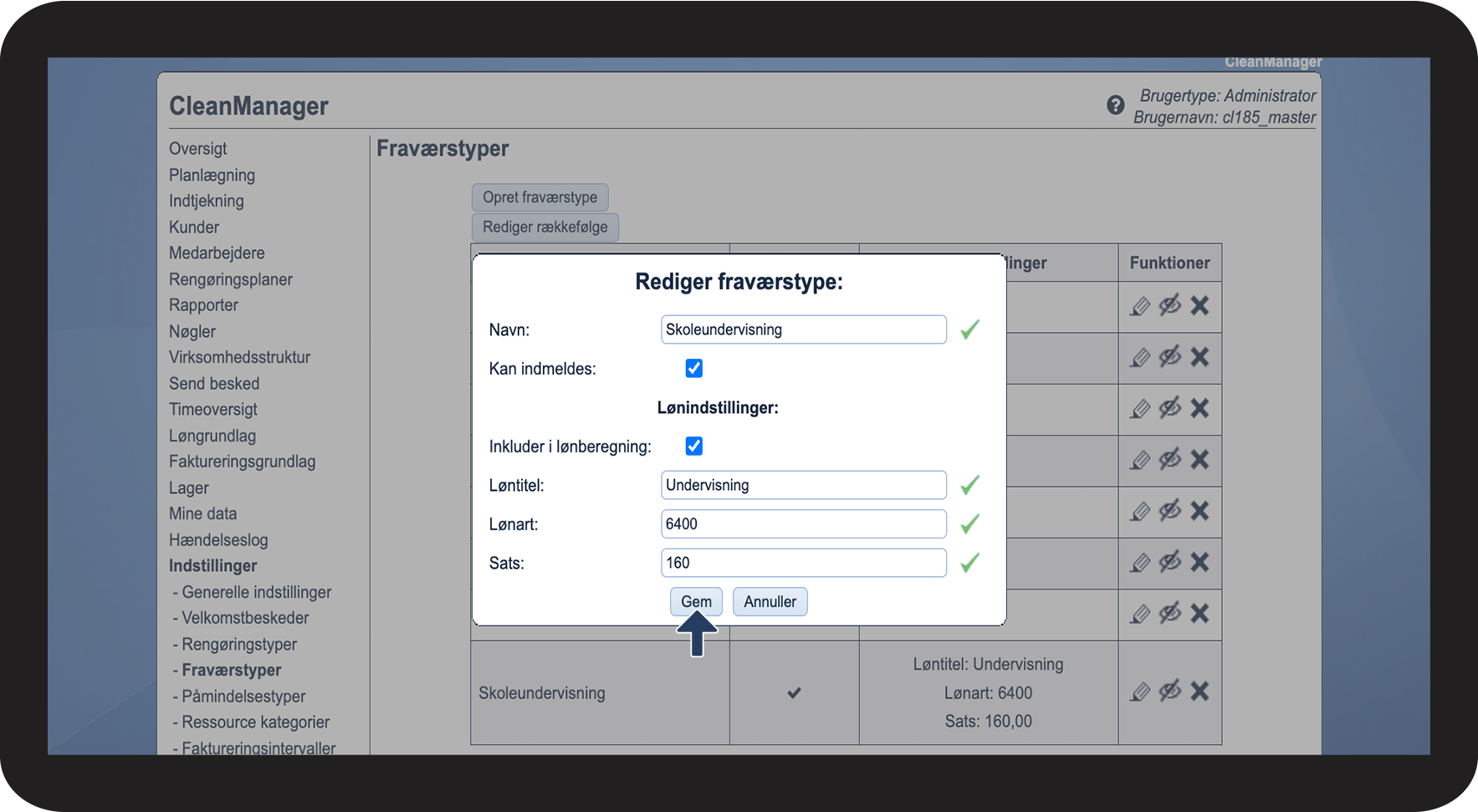Image resolution: width=1478 pixels, height=812 pixels.
Task: Click pencil edit icon in second table row
Action: [1140, 358]
